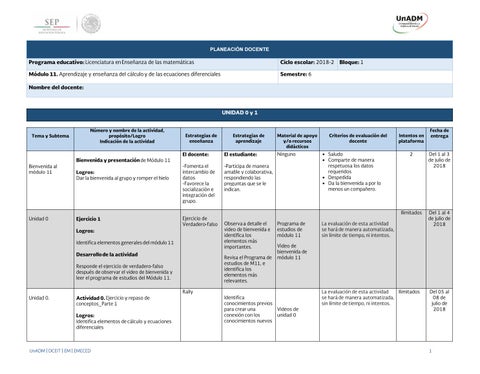Select the Ejercicio 1 heading

coord(88,219)
